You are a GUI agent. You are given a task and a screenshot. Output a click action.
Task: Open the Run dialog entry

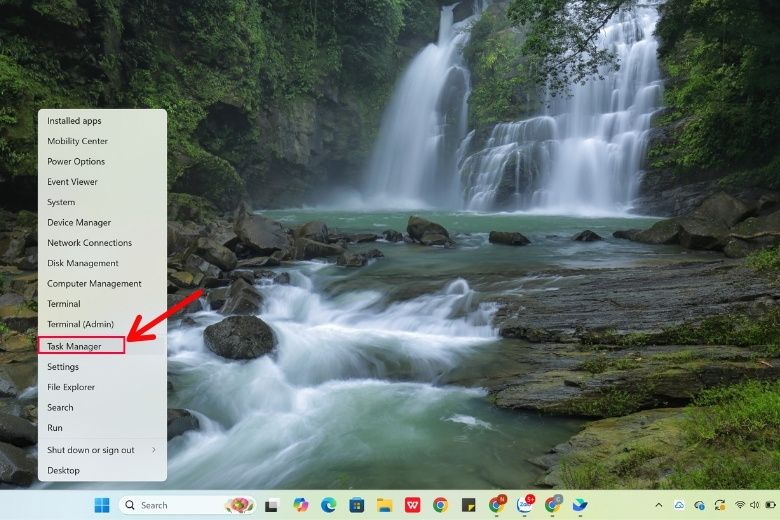[102, 427]
